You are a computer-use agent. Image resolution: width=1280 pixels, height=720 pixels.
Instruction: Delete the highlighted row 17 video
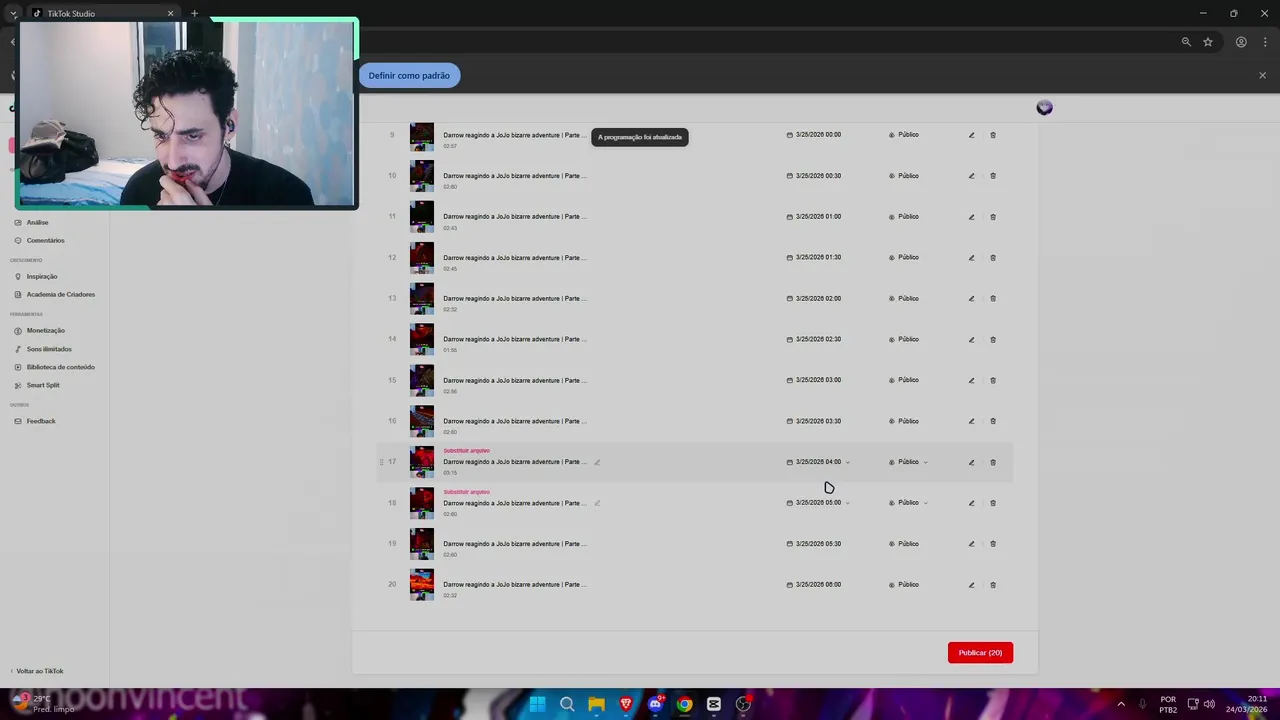993,463
